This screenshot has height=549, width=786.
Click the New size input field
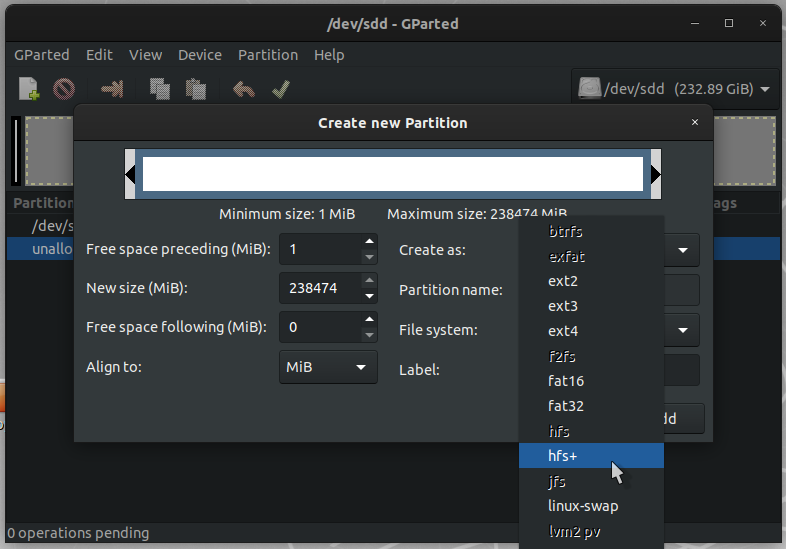tap(321, 288)
